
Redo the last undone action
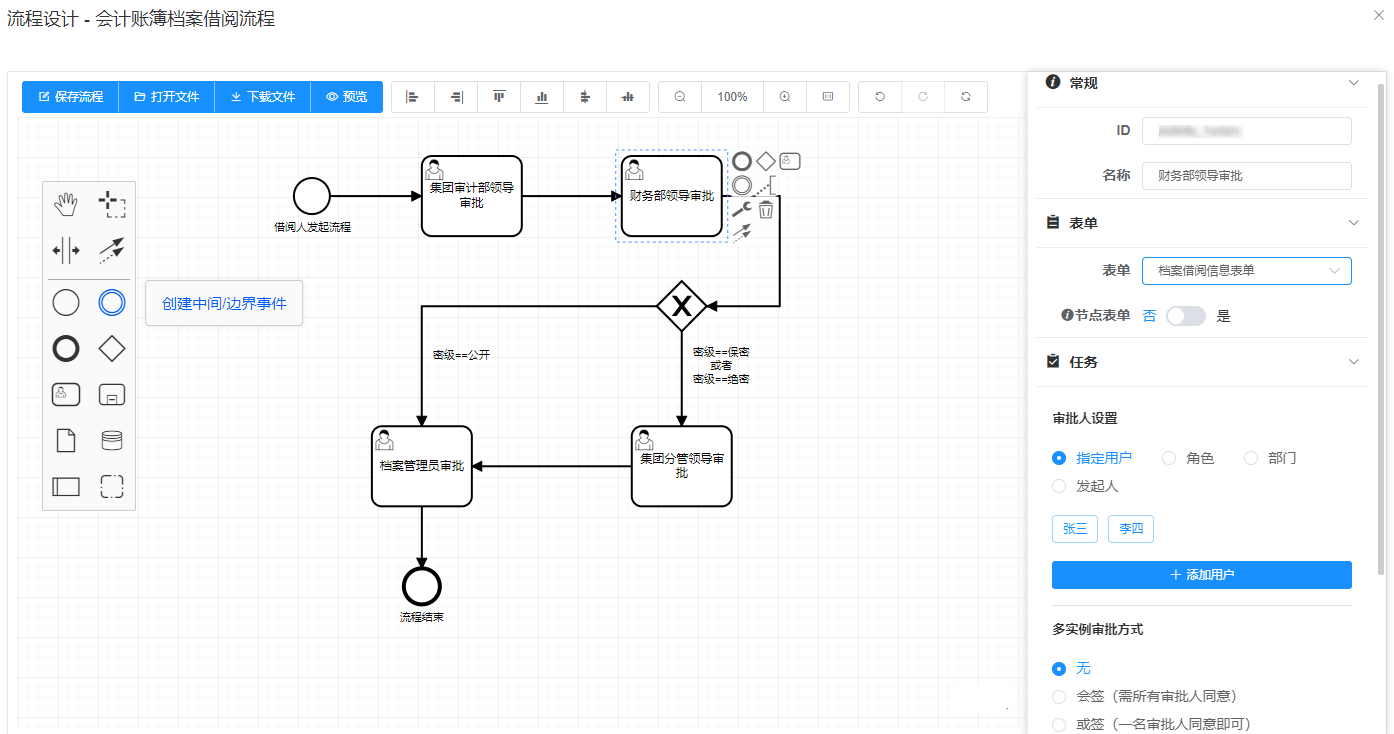[923, 97]
